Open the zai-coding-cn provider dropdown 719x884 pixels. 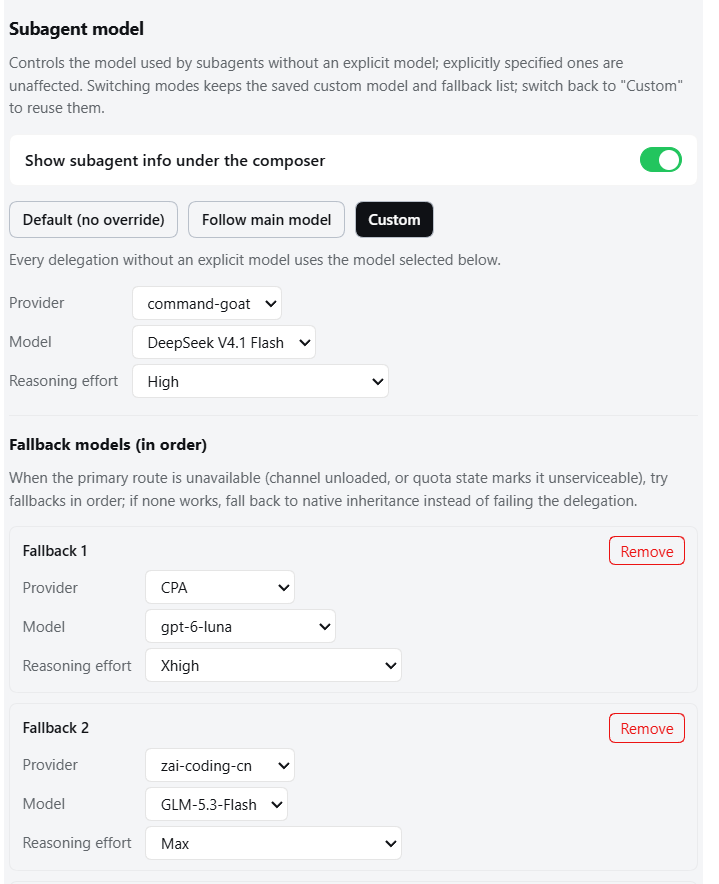tap(220, 765)
